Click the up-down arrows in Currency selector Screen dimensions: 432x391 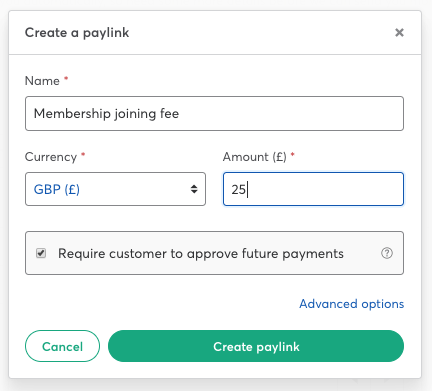coord(194,189)
